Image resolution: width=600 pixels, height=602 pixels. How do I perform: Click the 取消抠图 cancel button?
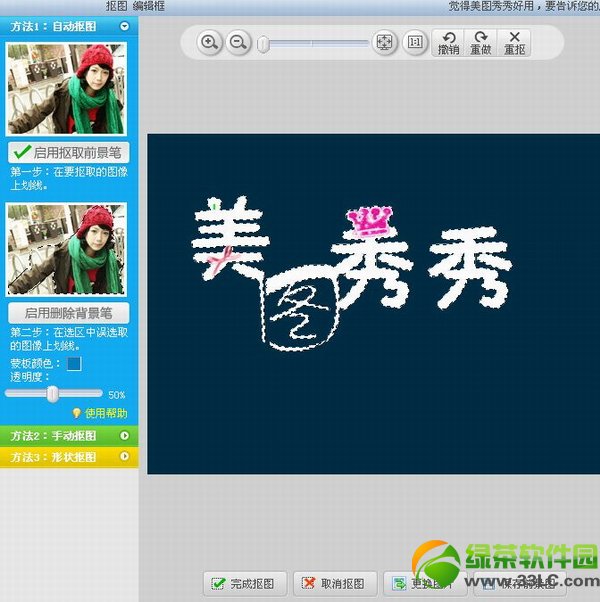pos(335,584)
